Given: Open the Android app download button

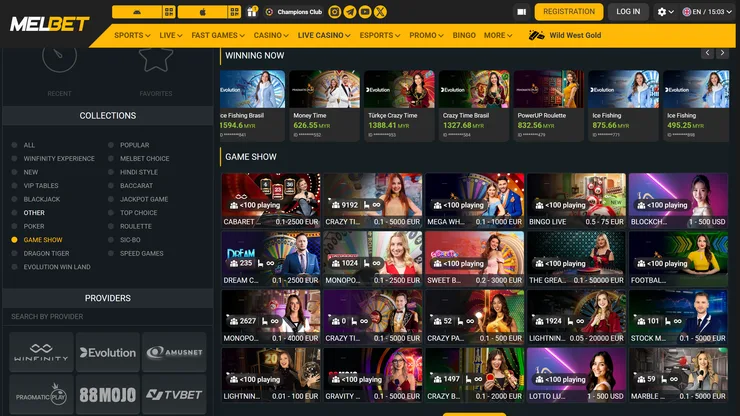Looking at the screenshot, I should pyautogui.click(x=137, y=12).
